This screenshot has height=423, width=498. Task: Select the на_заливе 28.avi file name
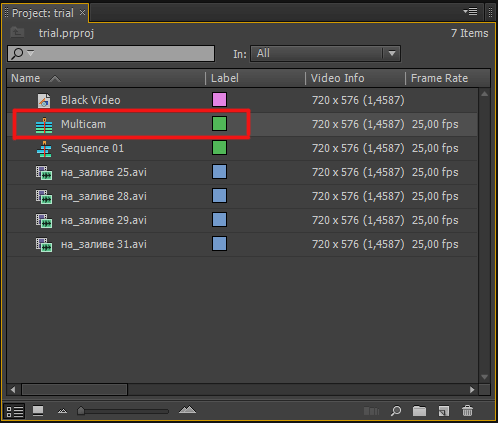coord(104,196)
